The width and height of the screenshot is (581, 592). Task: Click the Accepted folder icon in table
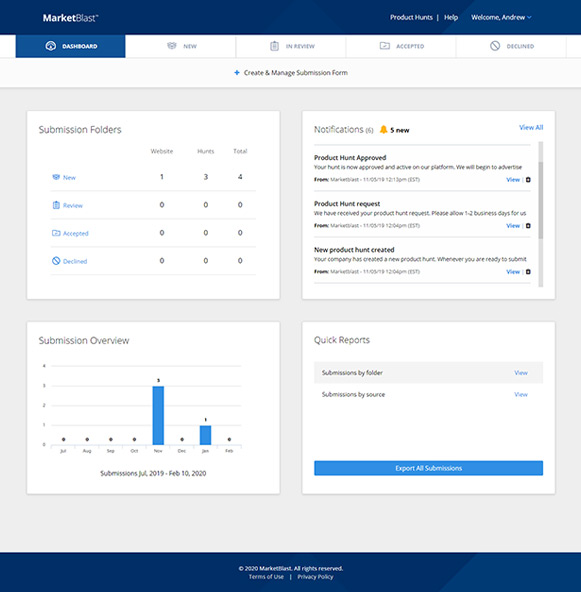coord(56,233)
